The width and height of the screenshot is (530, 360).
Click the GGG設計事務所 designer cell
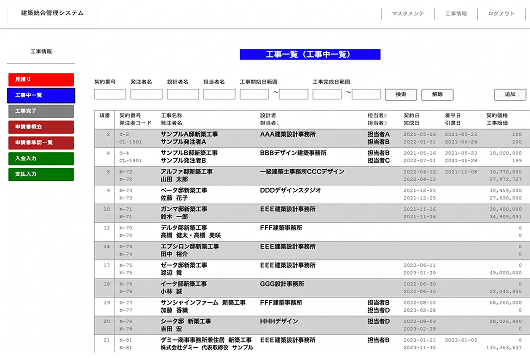(x=282, y=284)
